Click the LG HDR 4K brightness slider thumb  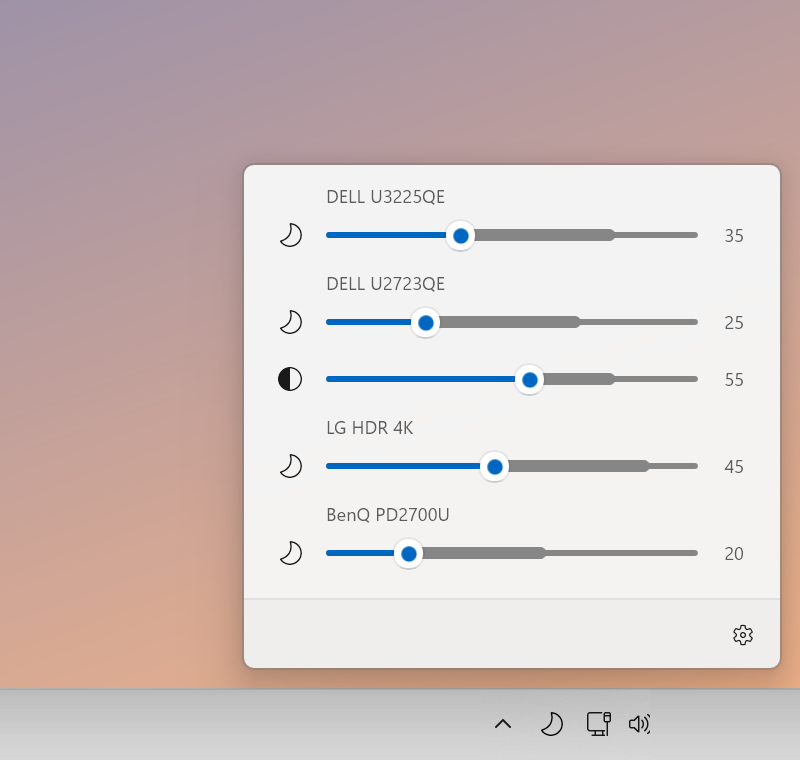click(x=494, y=466)
